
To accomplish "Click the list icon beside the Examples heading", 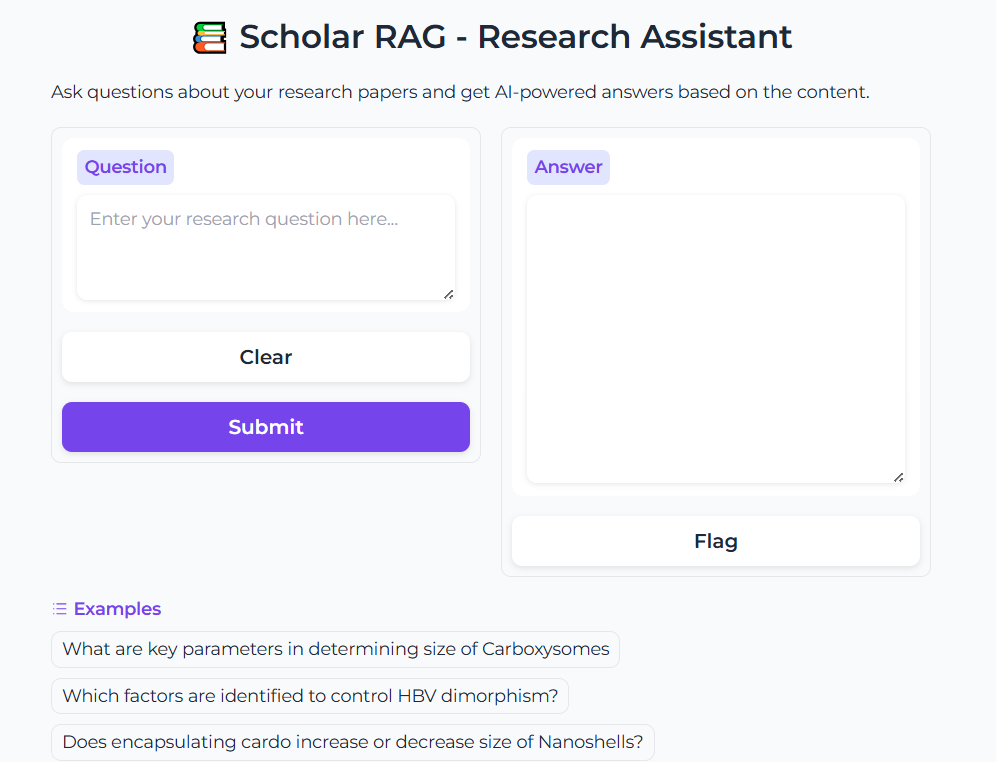I will [x=59, y=608].
